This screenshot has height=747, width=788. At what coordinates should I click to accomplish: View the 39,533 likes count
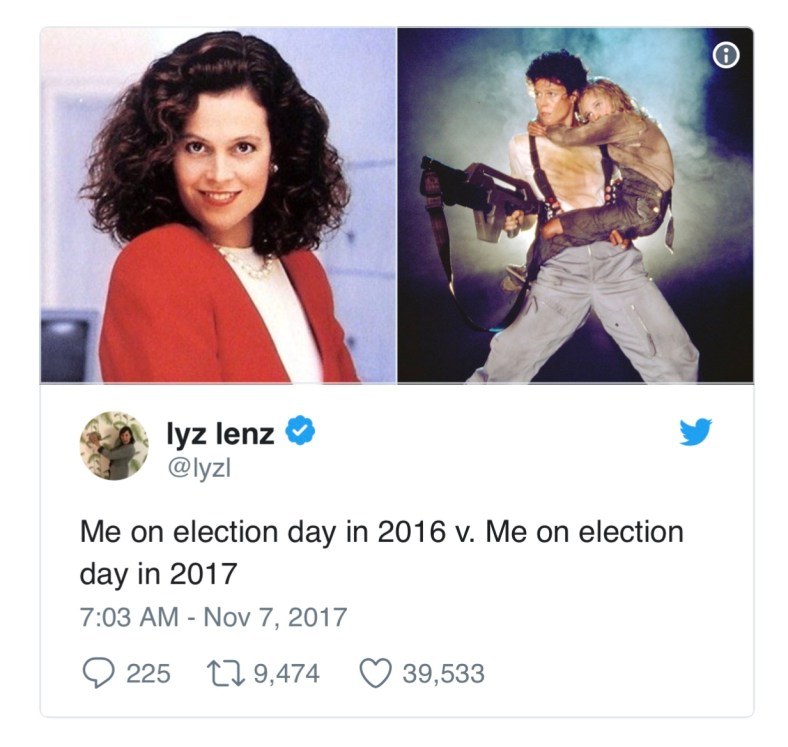pyautogui.click(x=443, y=673)
